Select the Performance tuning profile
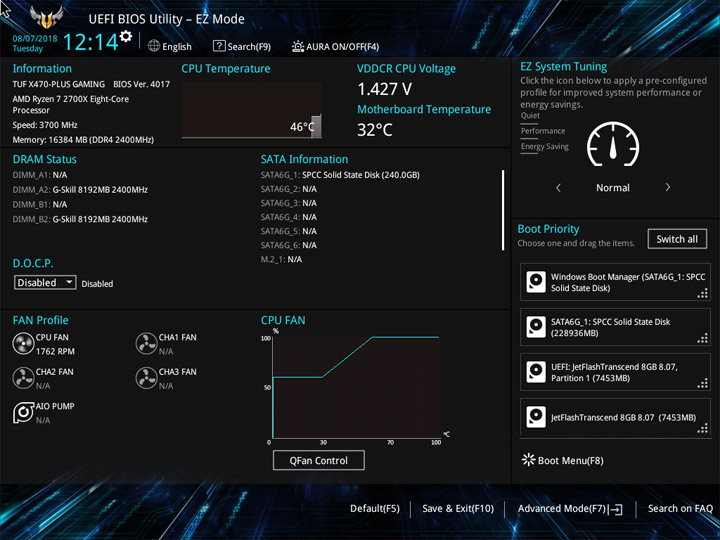Screen dimensions: 720x540 click(x=543, y=131)
